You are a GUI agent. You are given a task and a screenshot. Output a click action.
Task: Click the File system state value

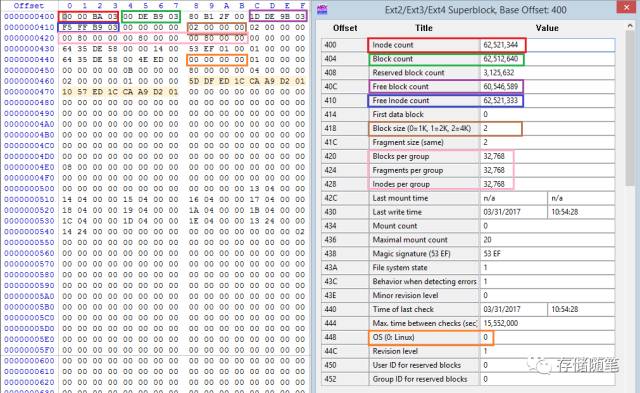547,267
